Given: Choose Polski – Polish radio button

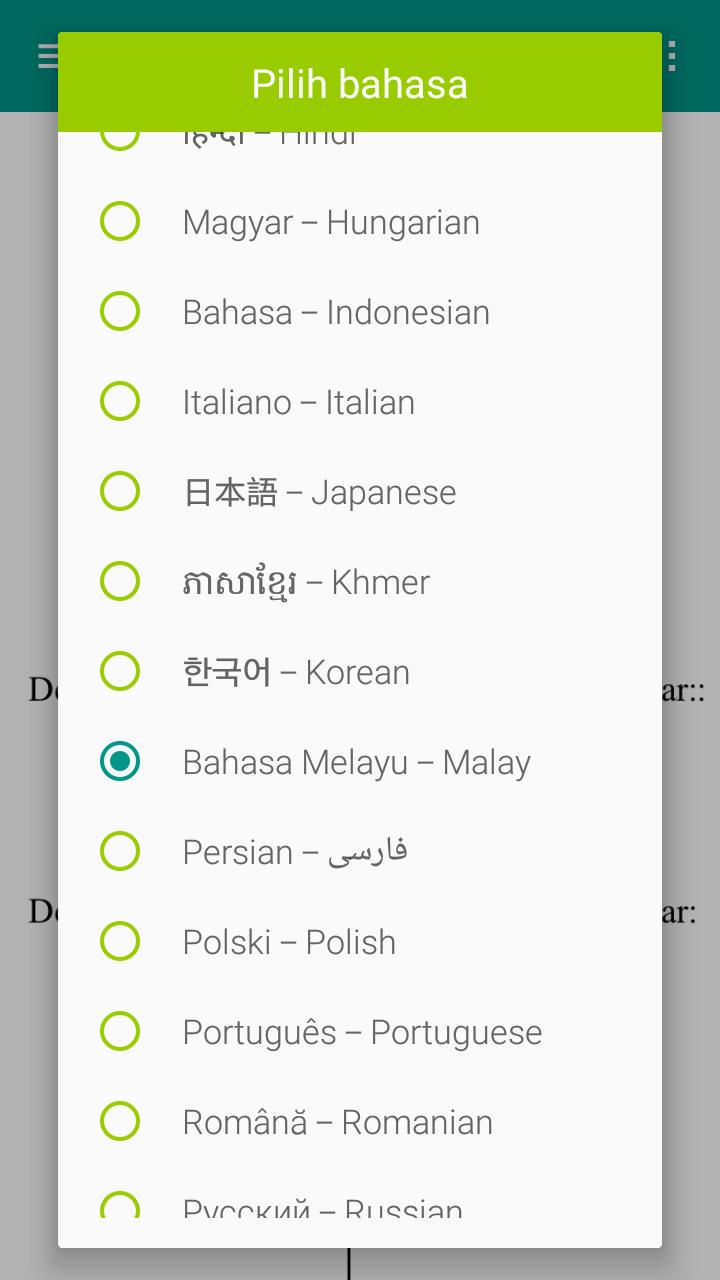Looking at the screenshot, I should pos(120,941).
